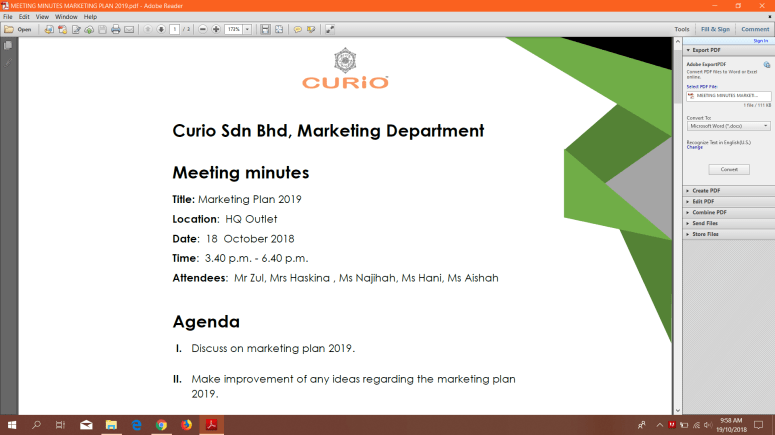Click the page number input field
The width and height of the screenshot is (775, 435).
[174, 30]
